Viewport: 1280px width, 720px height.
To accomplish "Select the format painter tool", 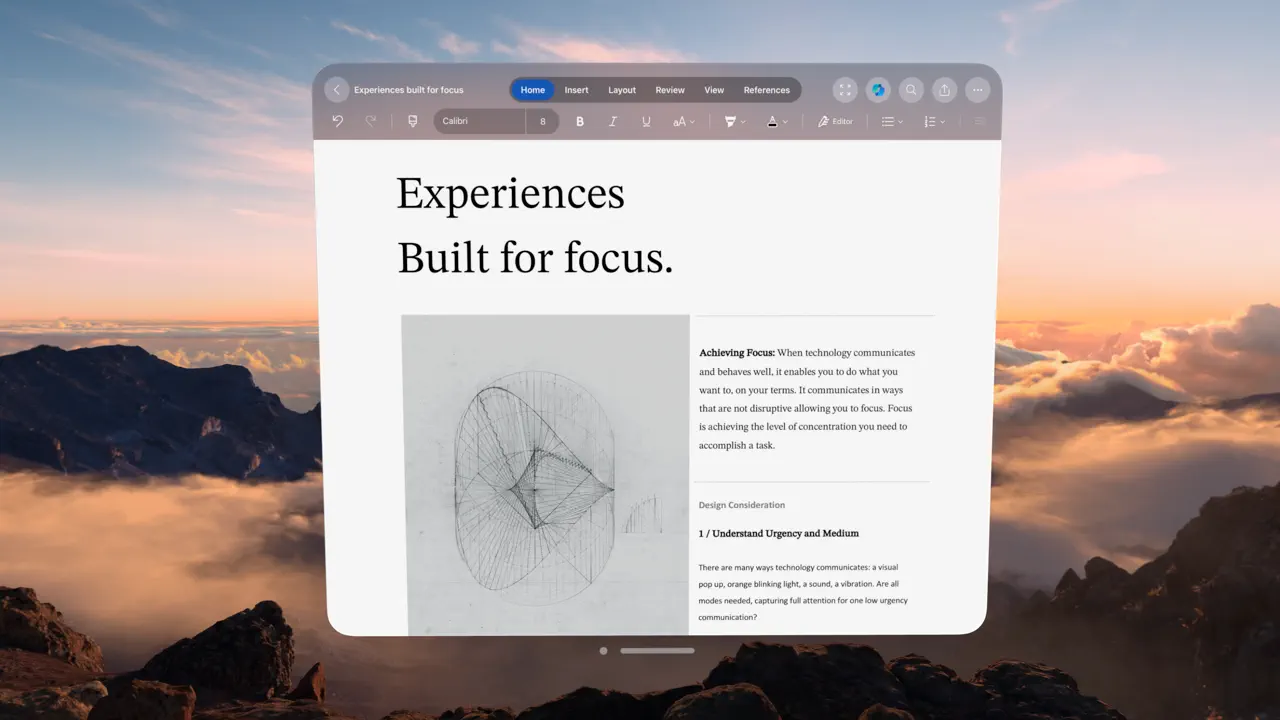I will pyautogui.click(x=412, y=121).
